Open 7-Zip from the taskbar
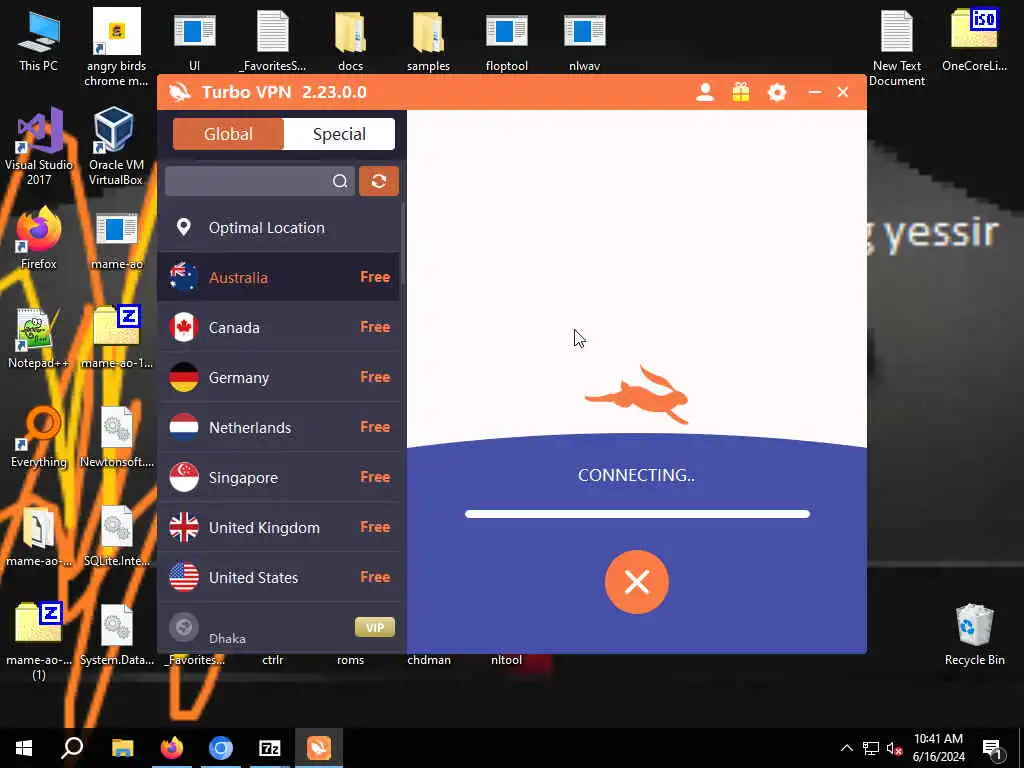The image size is (1024, 768). pos(270,748)
